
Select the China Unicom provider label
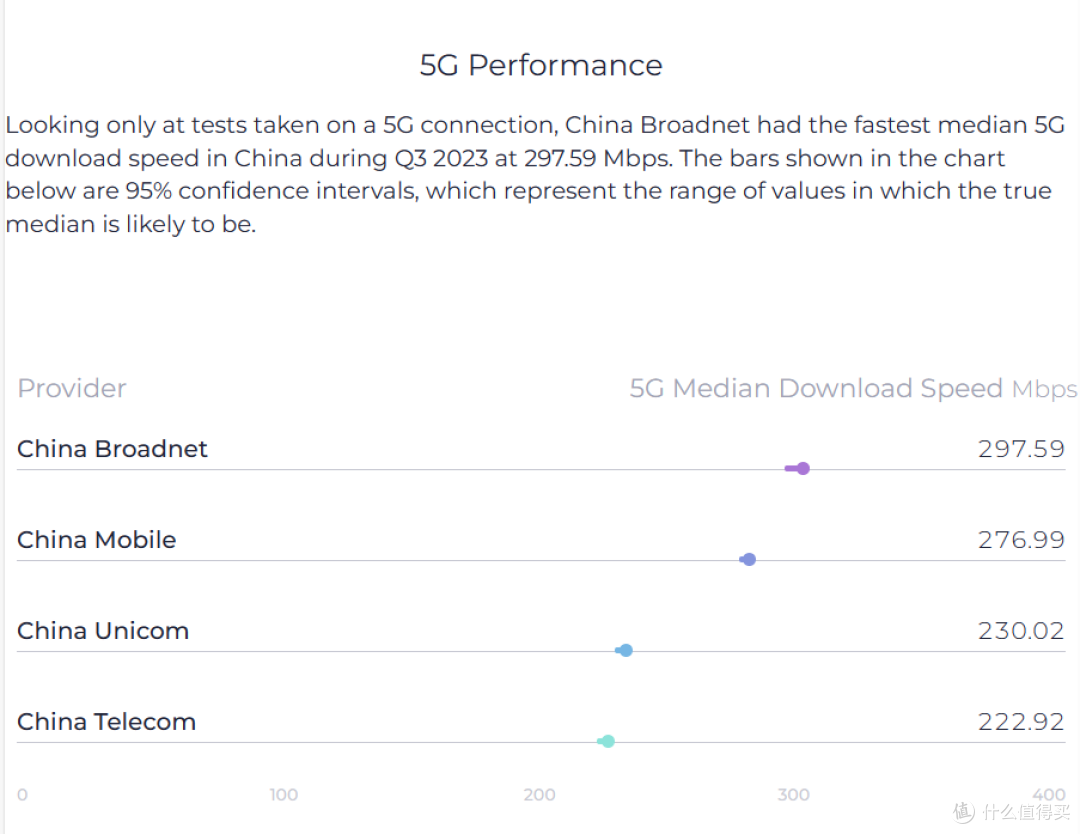[x=103, y=630]
